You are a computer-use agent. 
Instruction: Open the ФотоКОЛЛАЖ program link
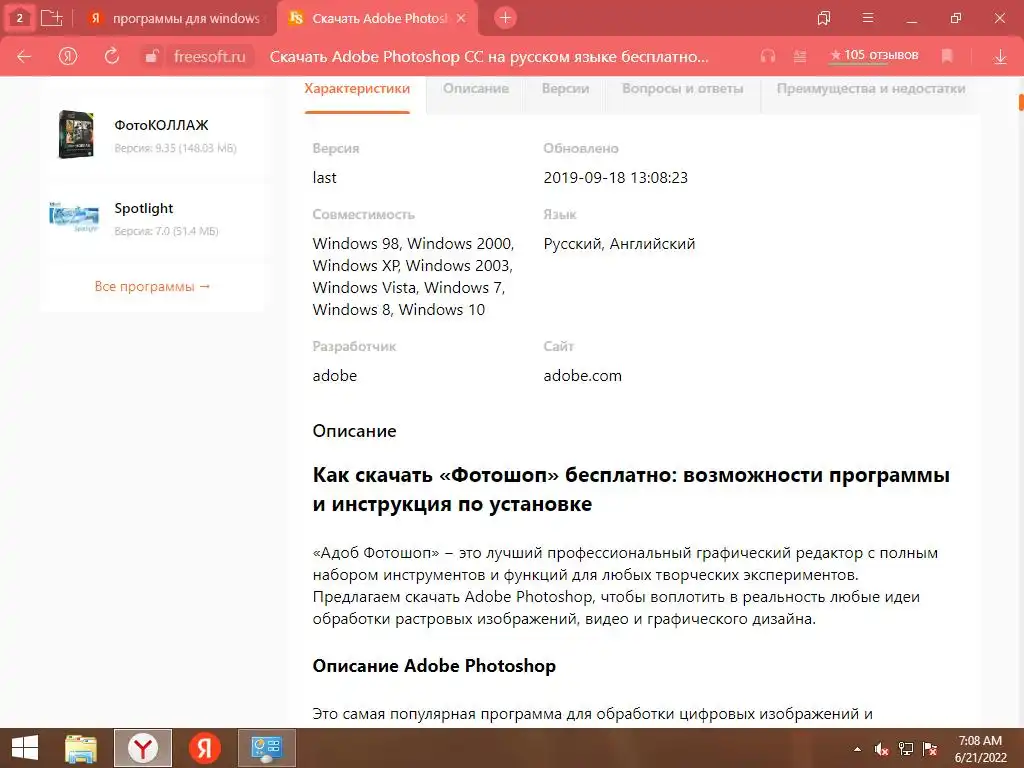click(x=161, y=125)
